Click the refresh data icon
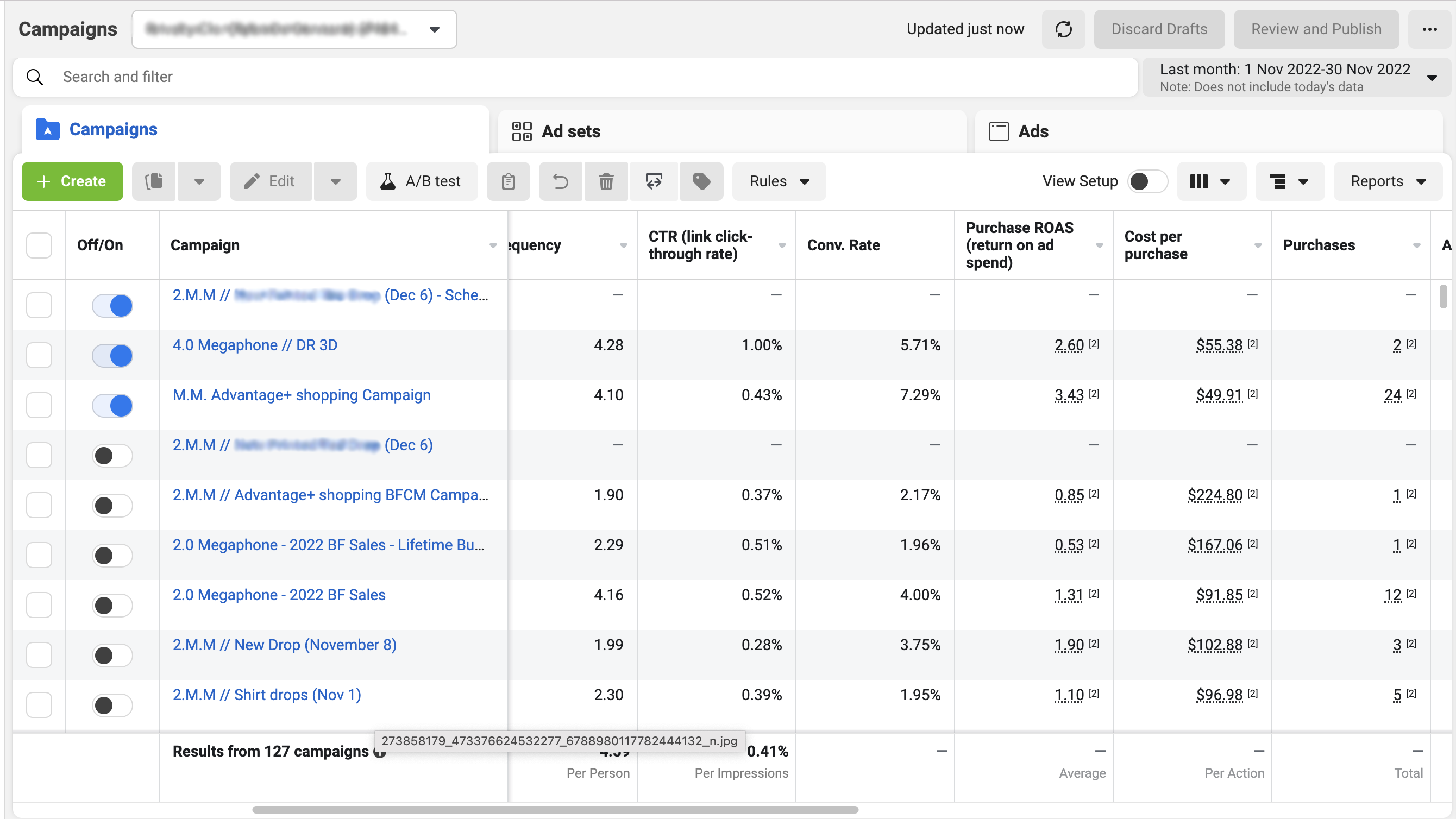 pos(1063,29)
